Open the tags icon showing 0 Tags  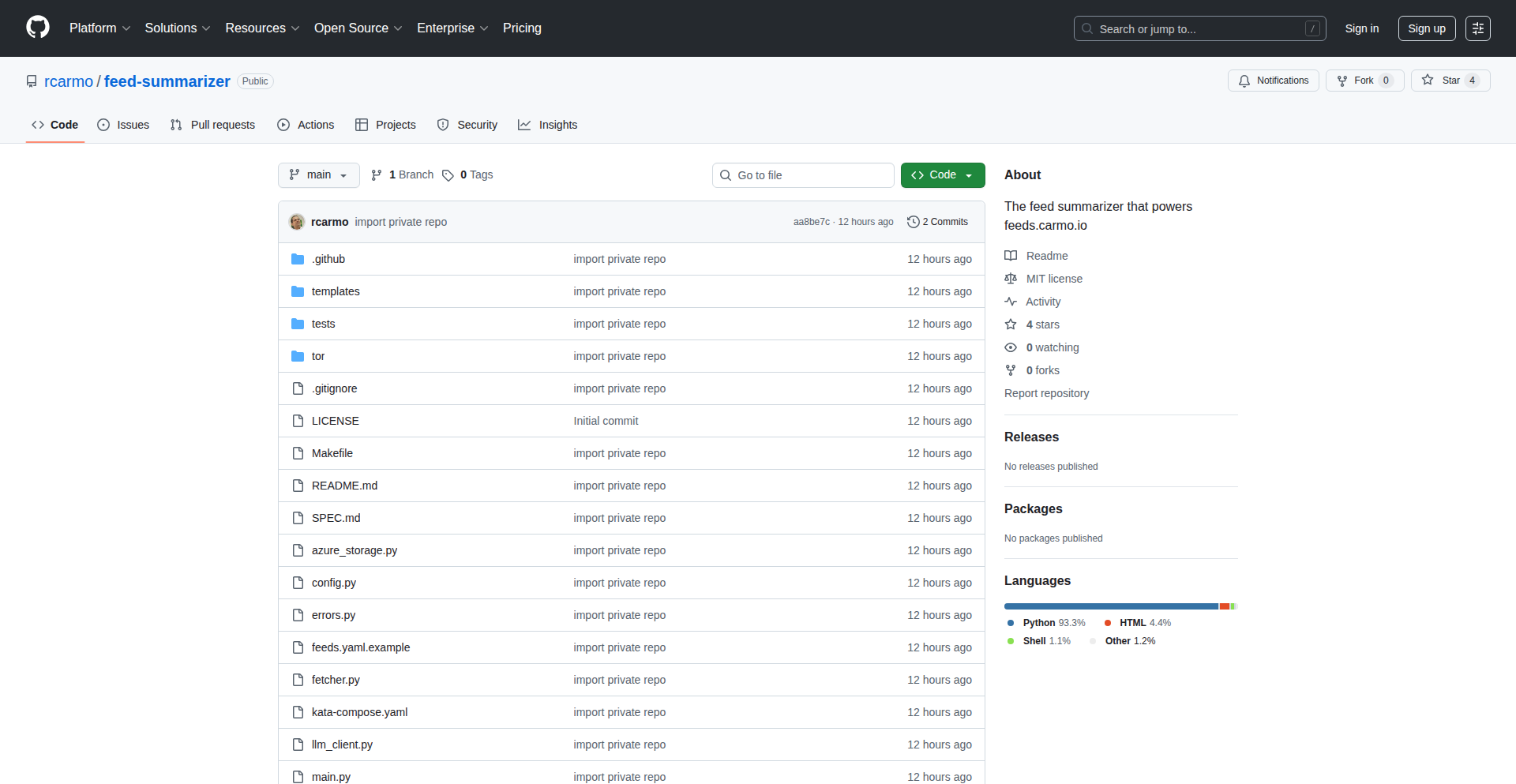click(x=448, y=175)
